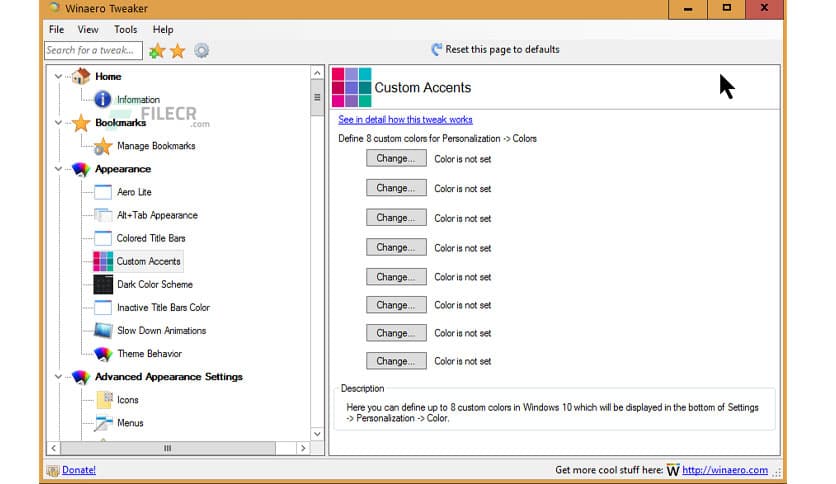Click Advanced Appearance Settings icon
The image size is (836, 484).
[x=81, y=377]
